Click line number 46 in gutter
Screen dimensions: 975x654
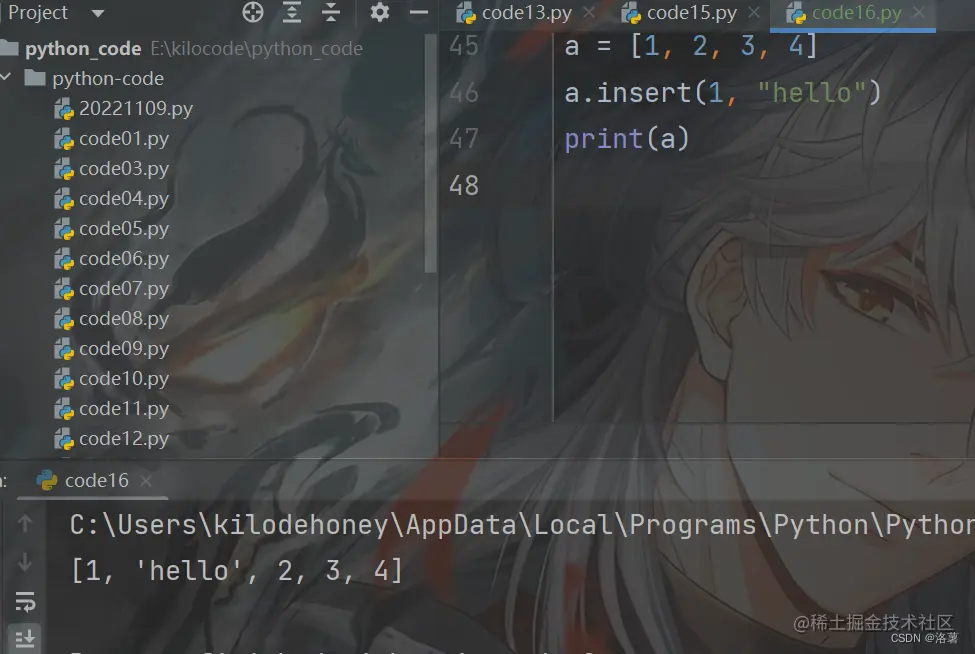(x=464, y=93)
